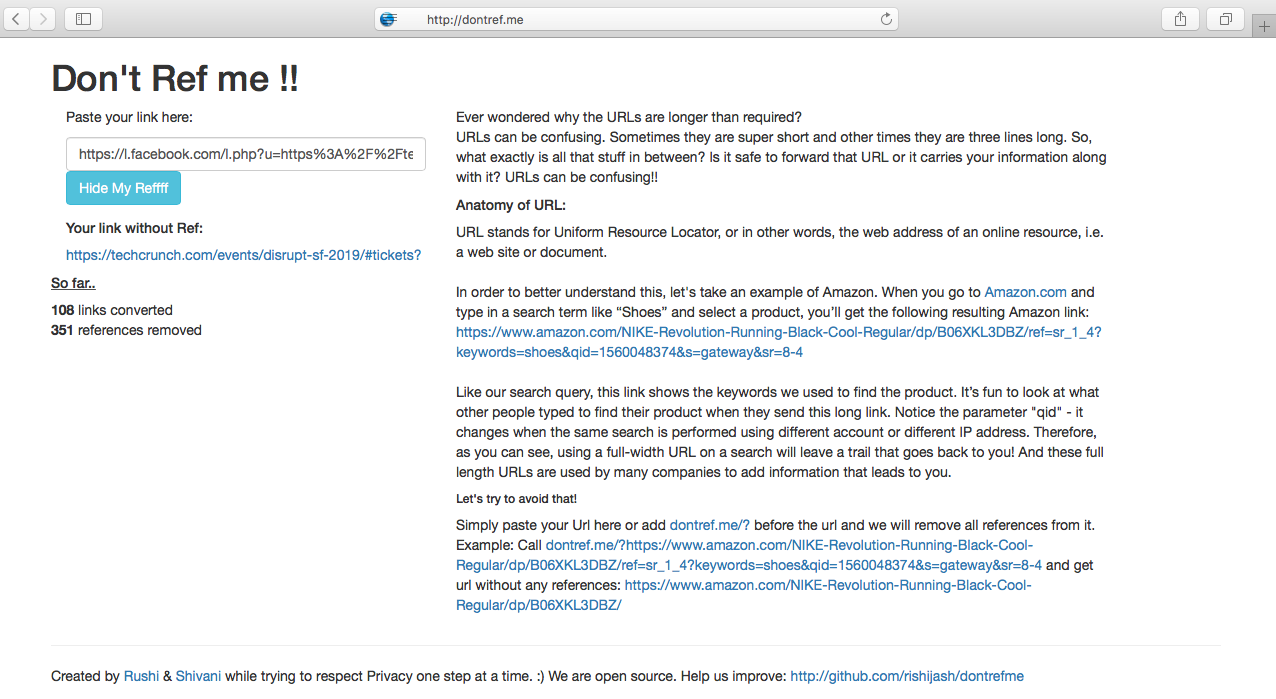The image size is (1276, 699).
Task: Click the site favicon in address bar
Action: tap(389, 19)
